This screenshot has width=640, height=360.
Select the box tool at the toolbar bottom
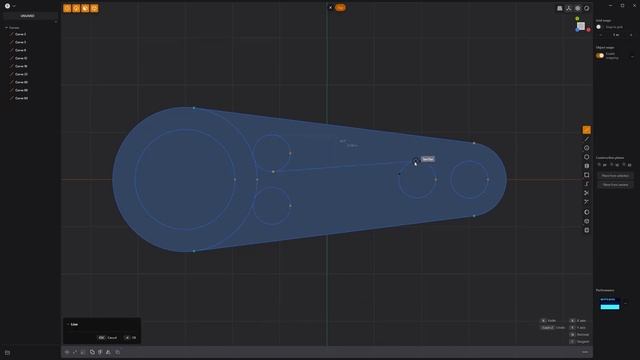[587, 230]
